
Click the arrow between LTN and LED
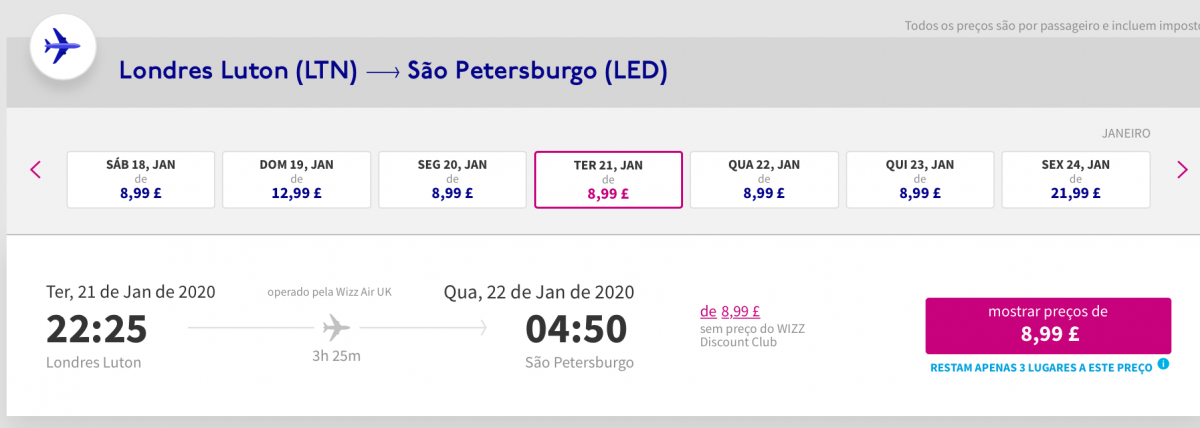(383, 72)
